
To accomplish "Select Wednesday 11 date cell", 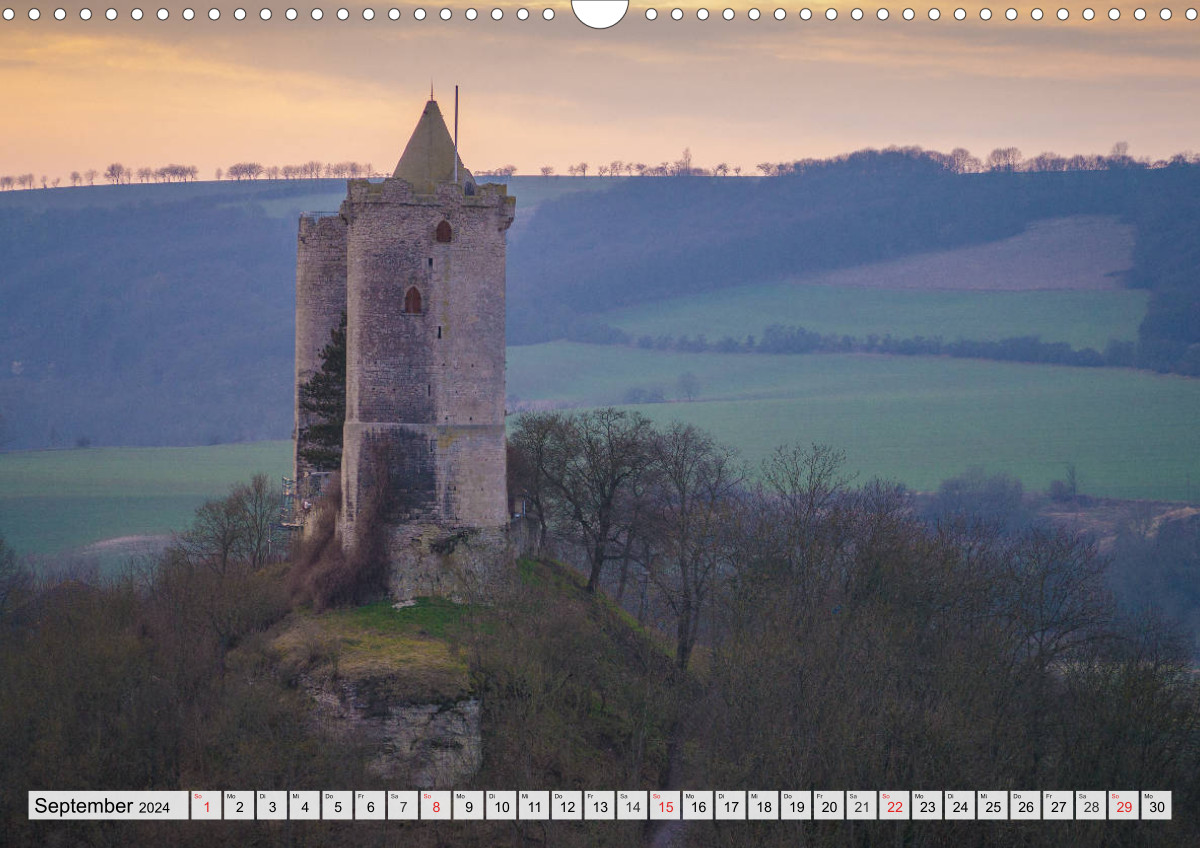I will pyautogui.click(x=533, y=806).
